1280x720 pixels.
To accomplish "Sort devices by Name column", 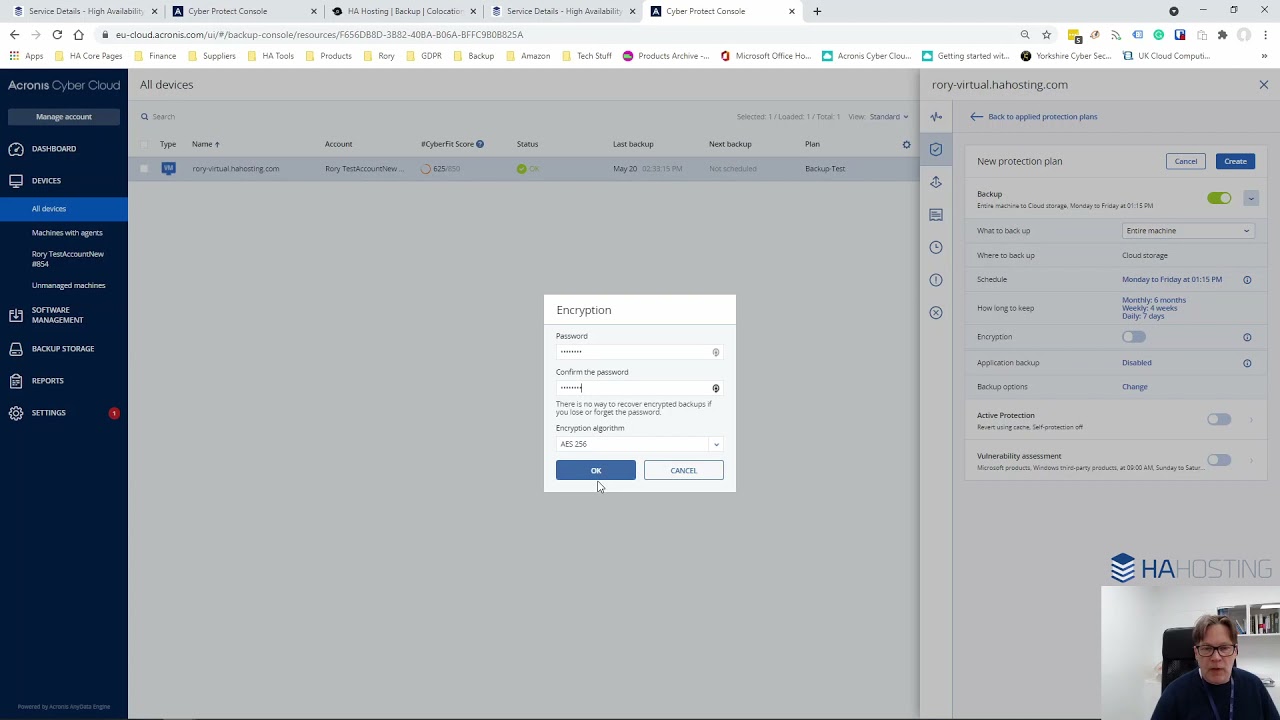I will (205, 144).
